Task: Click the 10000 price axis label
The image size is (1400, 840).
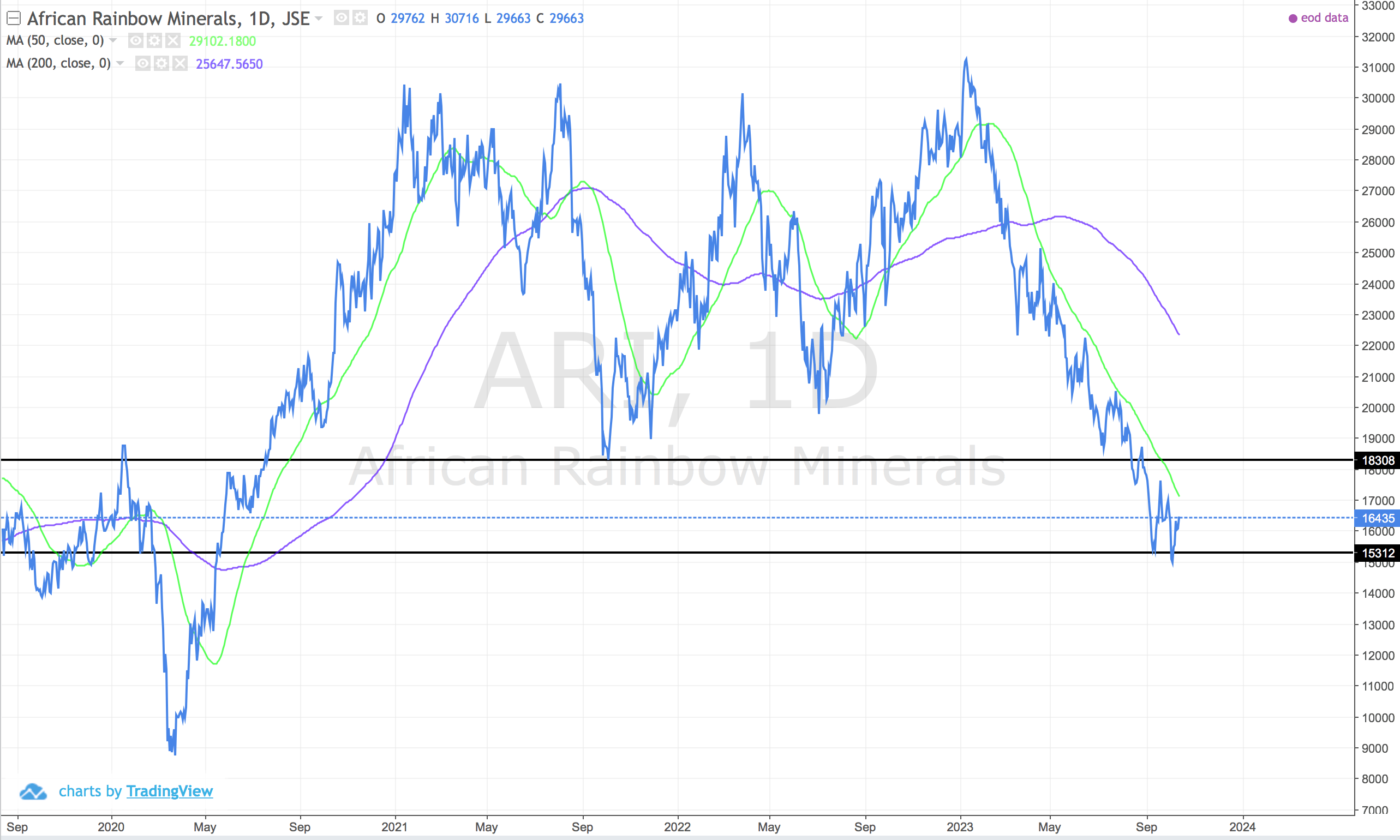Action: click(1378, 718)
